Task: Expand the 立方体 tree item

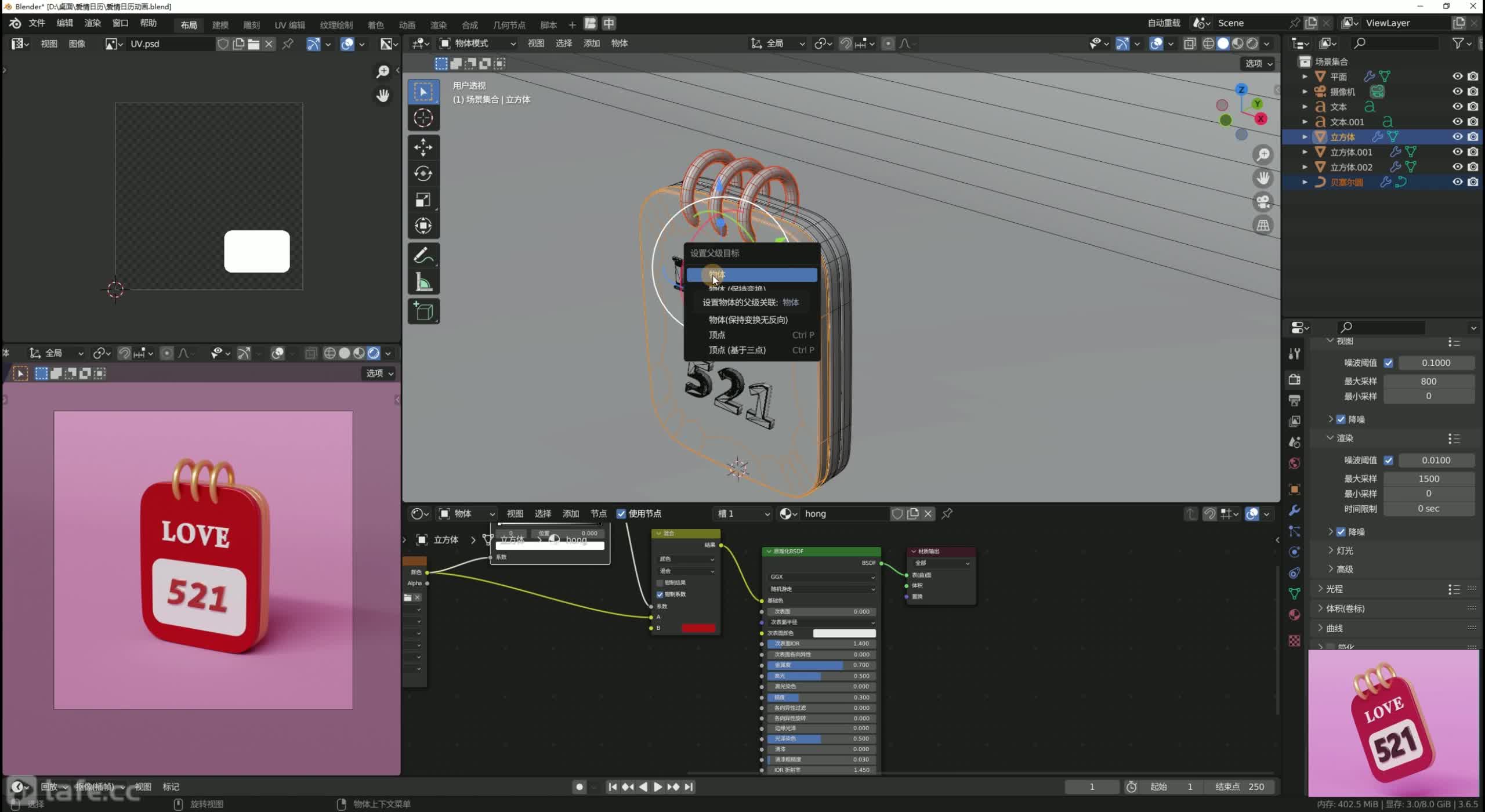Action: coord(1305,137)
